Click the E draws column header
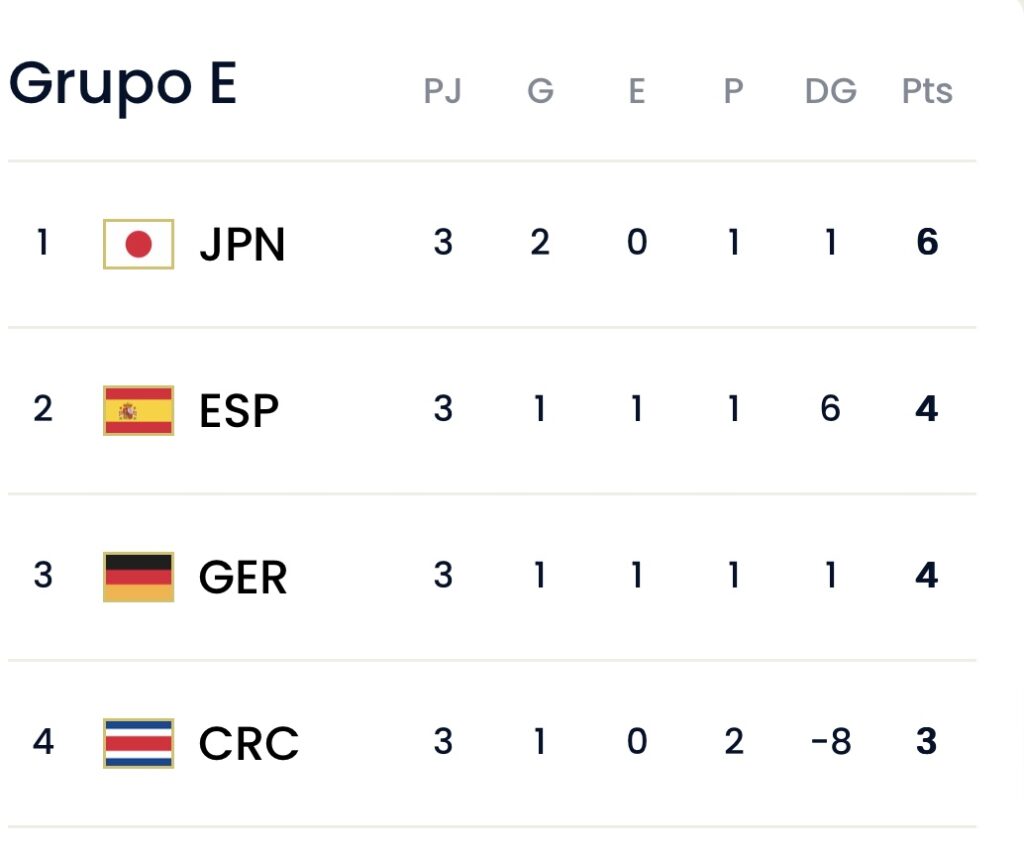This screenshot has height=853, width=1024. click(637, 91)
